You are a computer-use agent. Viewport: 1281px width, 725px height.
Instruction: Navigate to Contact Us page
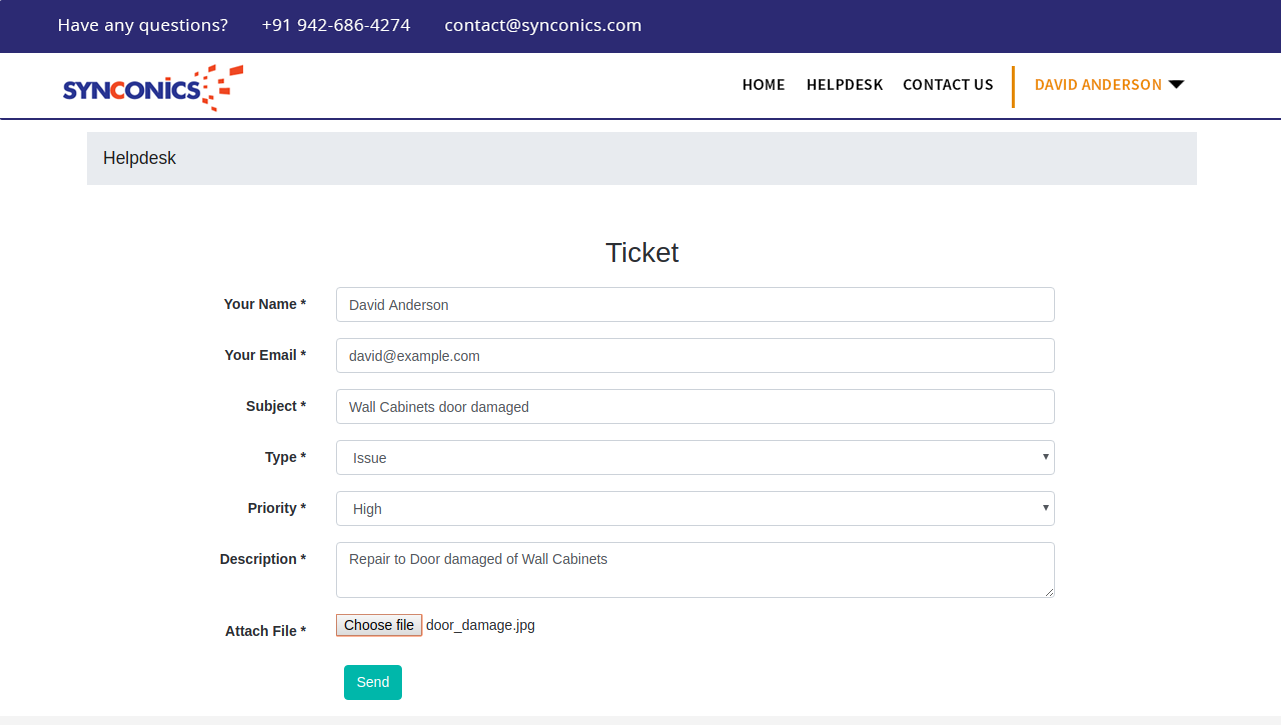(x=947, y=85)
